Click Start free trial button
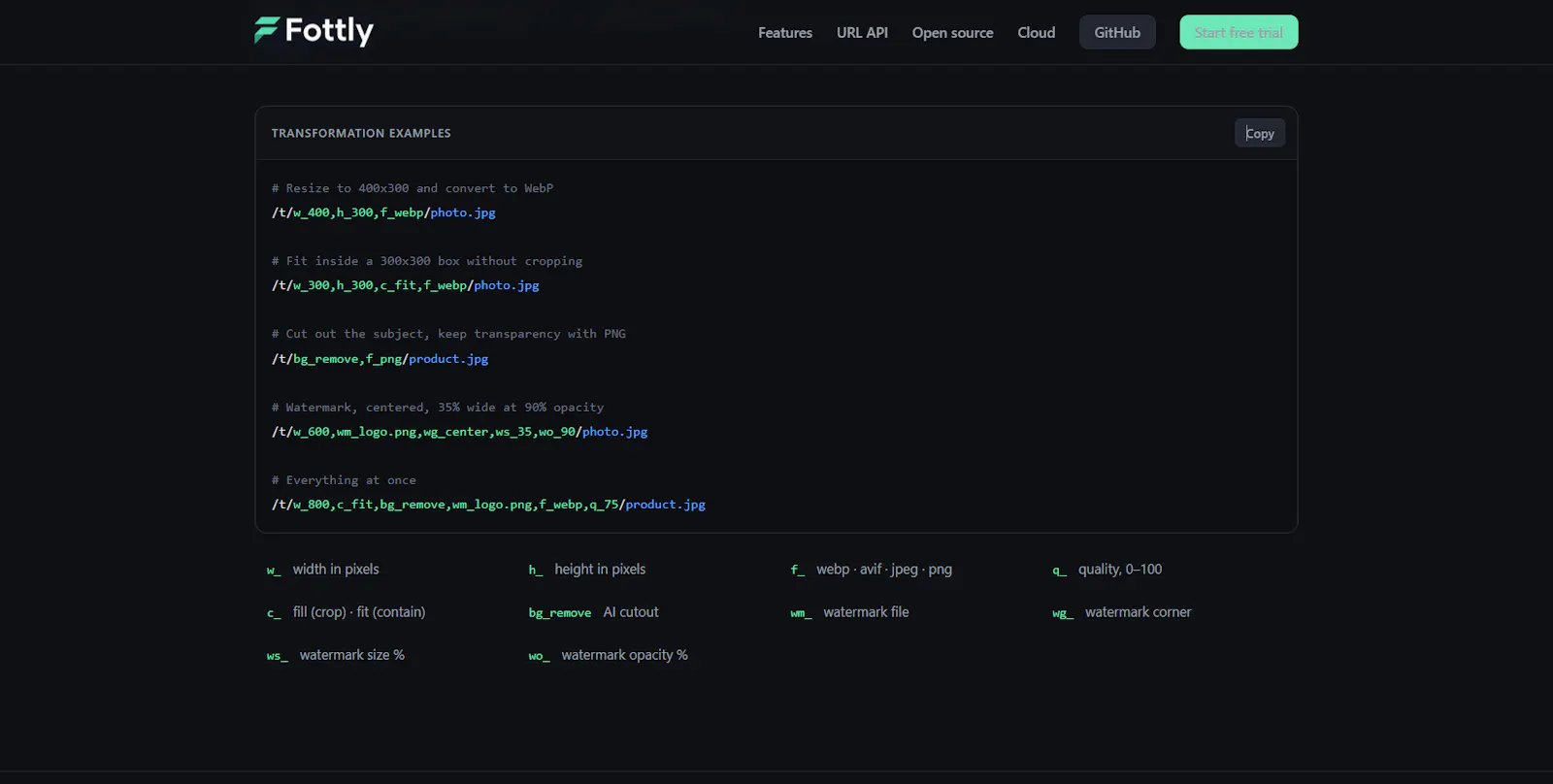This screenshot has width=1553, height=784. [1239, 32]
